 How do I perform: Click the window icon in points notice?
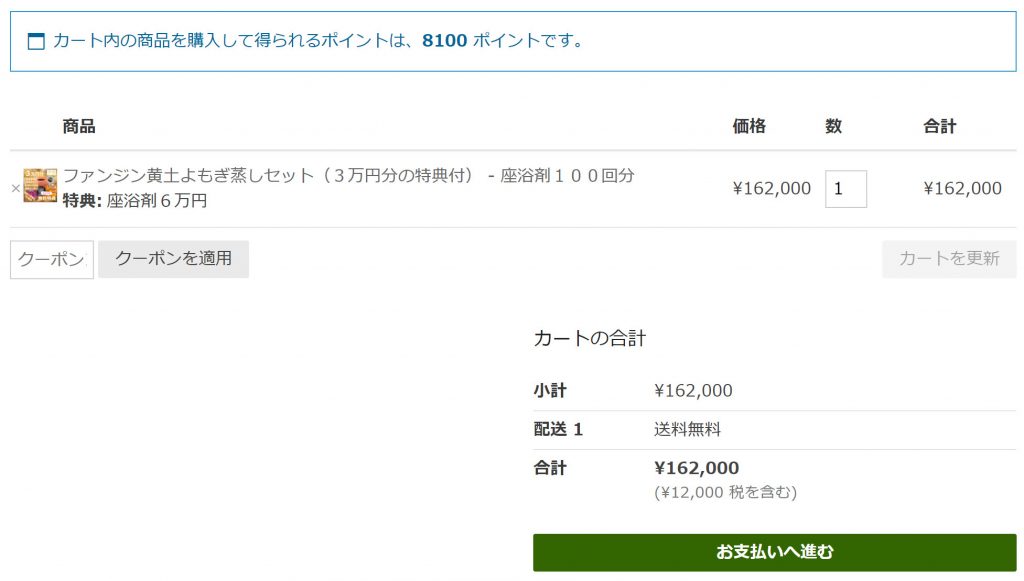coord(36,41)
